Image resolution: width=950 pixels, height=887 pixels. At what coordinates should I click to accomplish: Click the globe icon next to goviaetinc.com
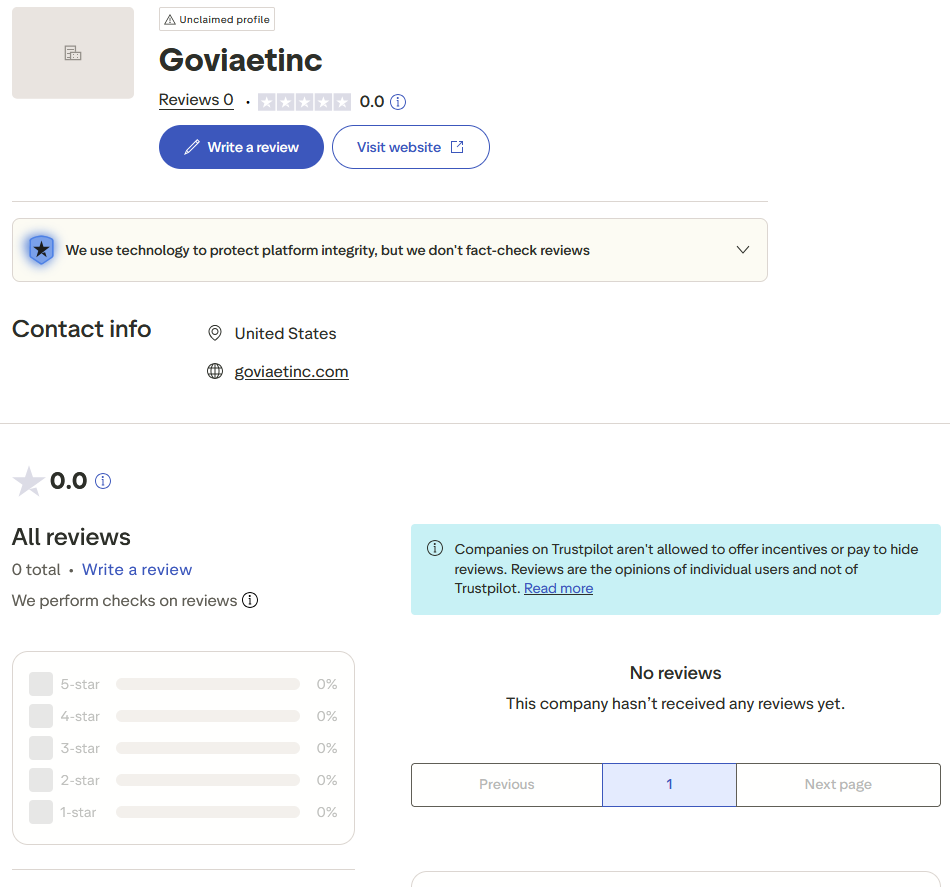[x=215, y=370]
